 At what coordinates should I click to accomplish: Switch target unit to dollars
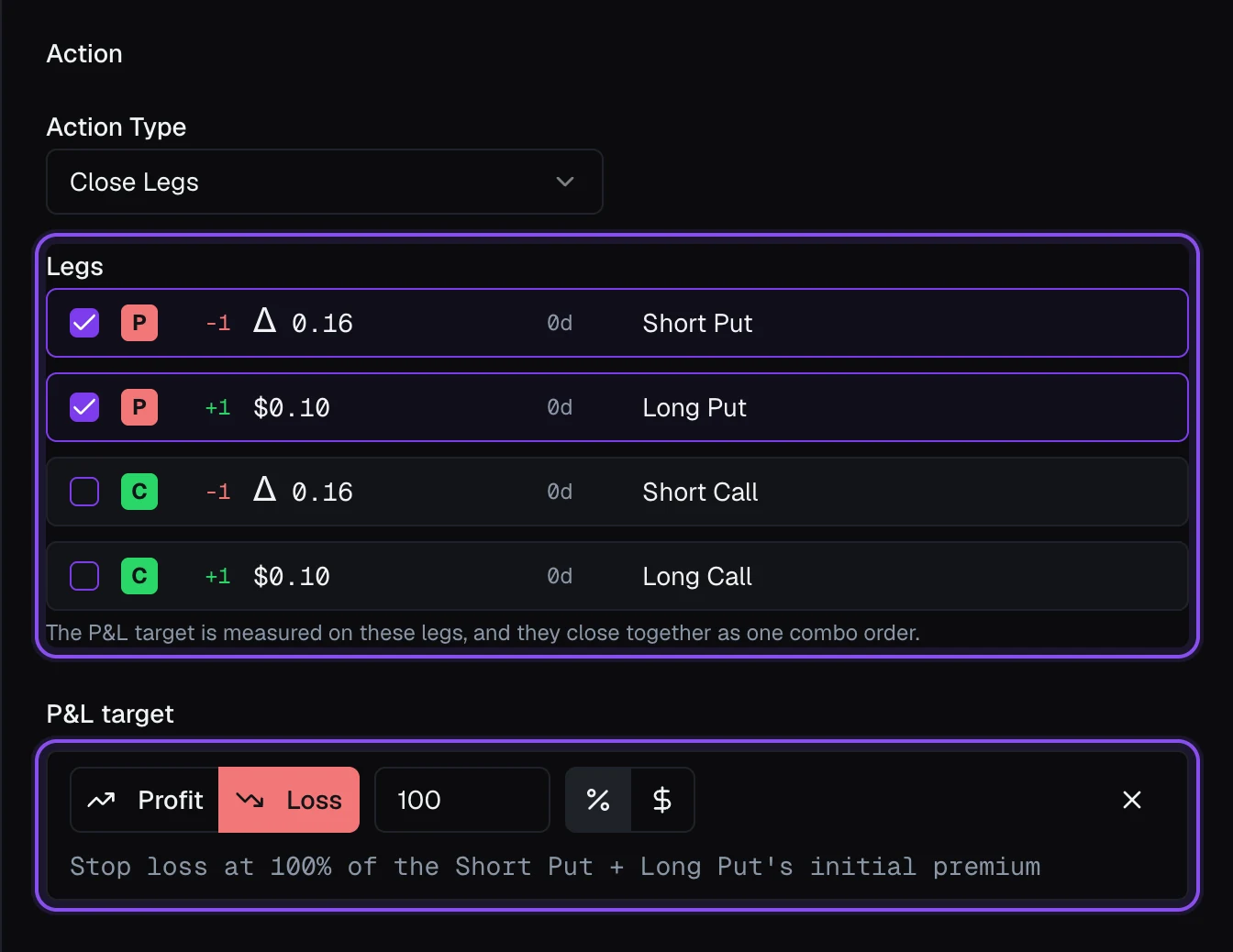[662, 800]
